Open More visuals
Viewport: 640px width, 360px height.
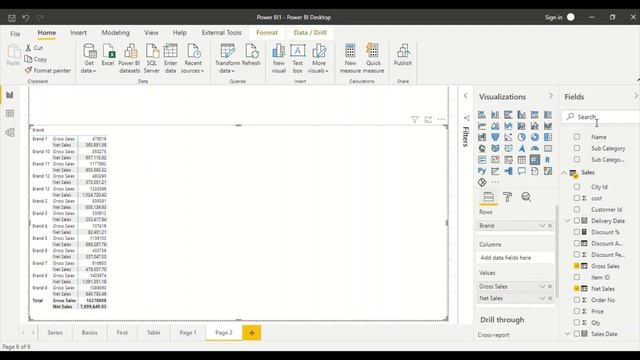[x=318, y=58]
